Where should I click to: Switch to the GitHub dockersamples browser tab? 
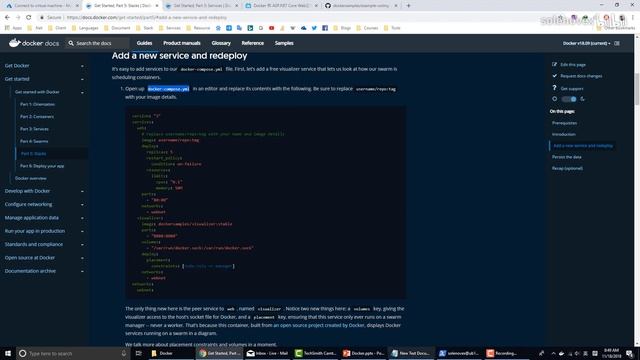click(360, 6)
